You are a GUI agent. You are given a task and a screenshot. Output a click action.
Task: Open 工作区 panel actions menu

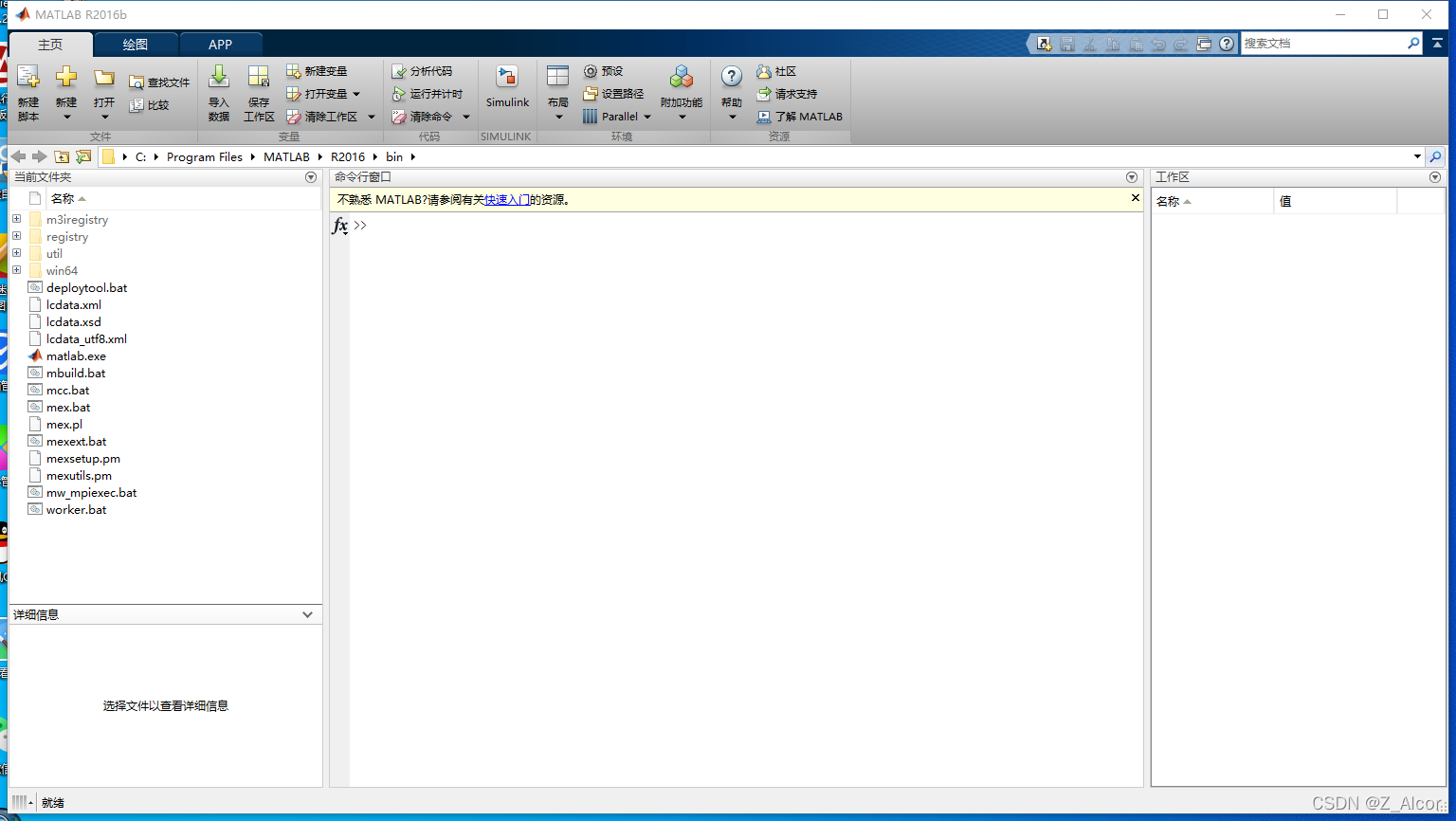(1435, 177)
